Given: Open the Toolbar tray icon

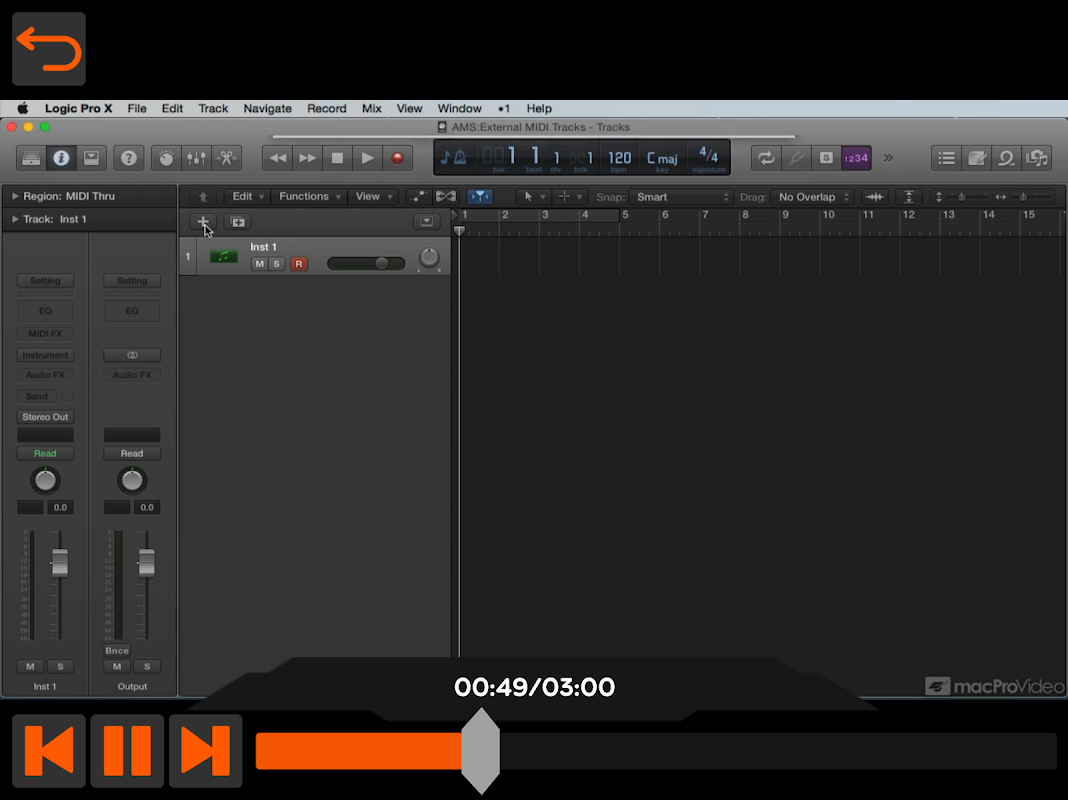Looking at the screenshot, I should [91, 158].
